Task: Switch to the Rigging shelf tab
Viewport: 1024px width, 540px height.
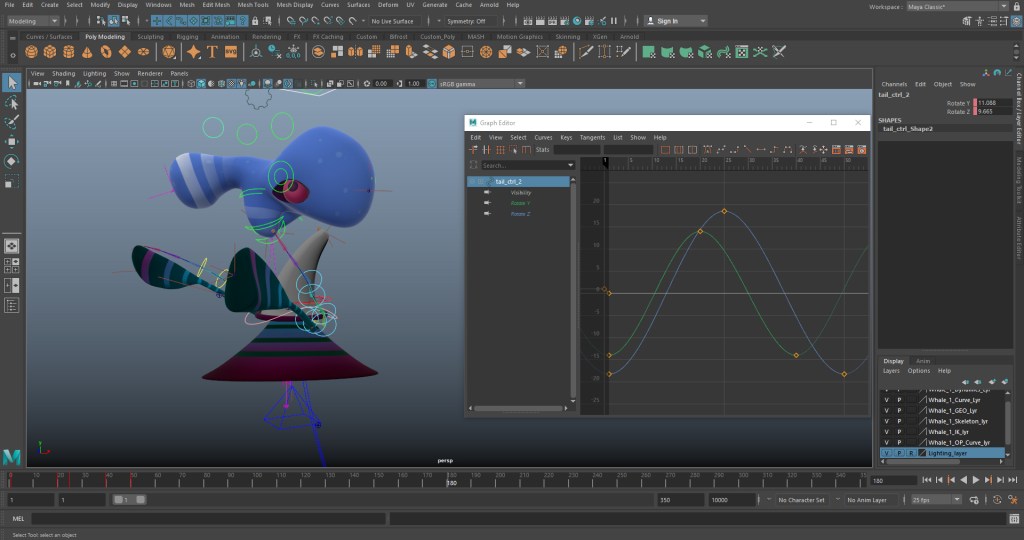Action: 187,37
